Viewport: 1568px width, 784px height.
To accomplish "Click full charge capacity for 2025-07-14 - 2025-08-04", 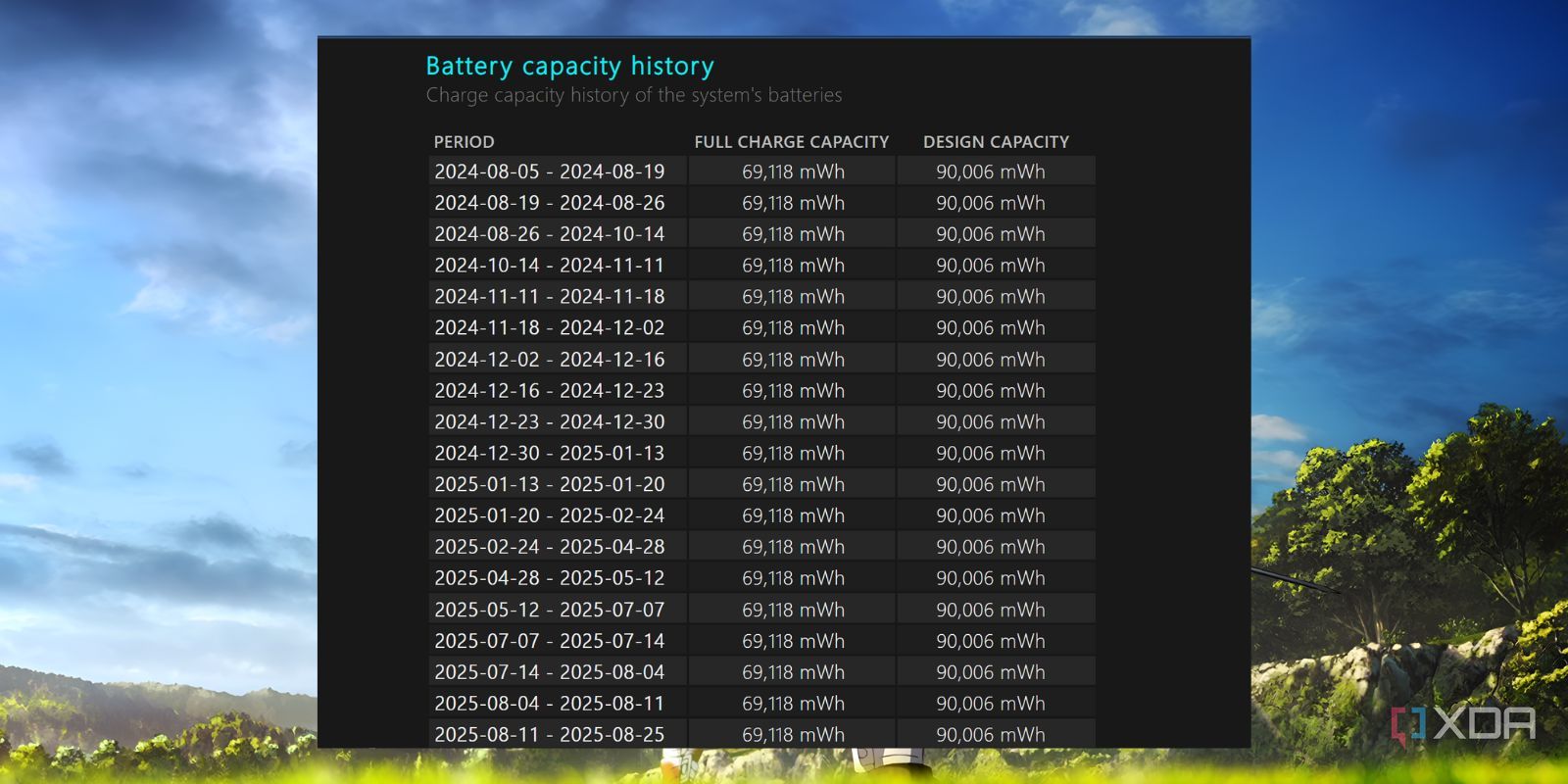I will (793, 672).
